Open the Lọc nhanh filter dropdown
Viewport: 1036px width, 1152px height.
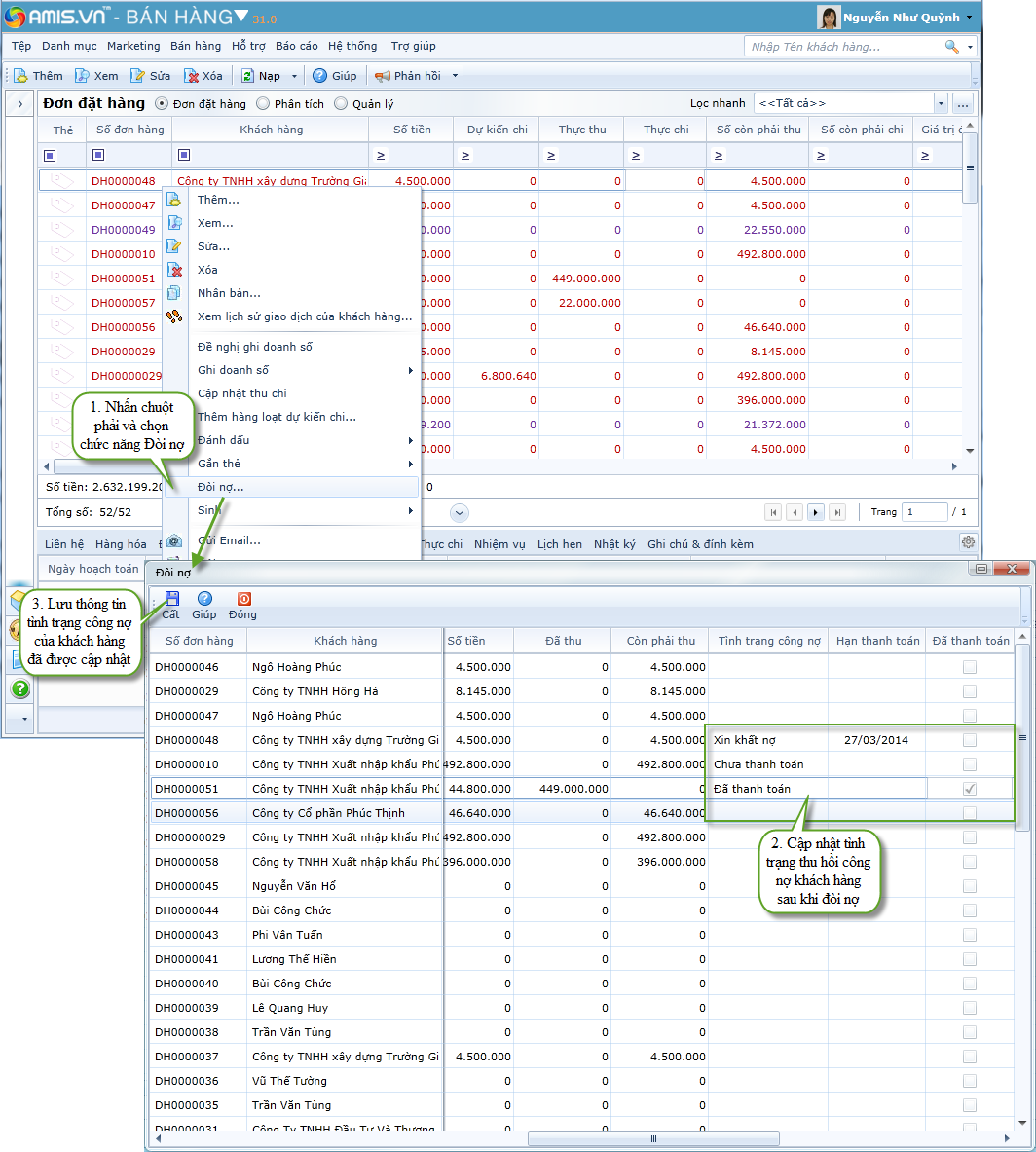click(940, 103)
